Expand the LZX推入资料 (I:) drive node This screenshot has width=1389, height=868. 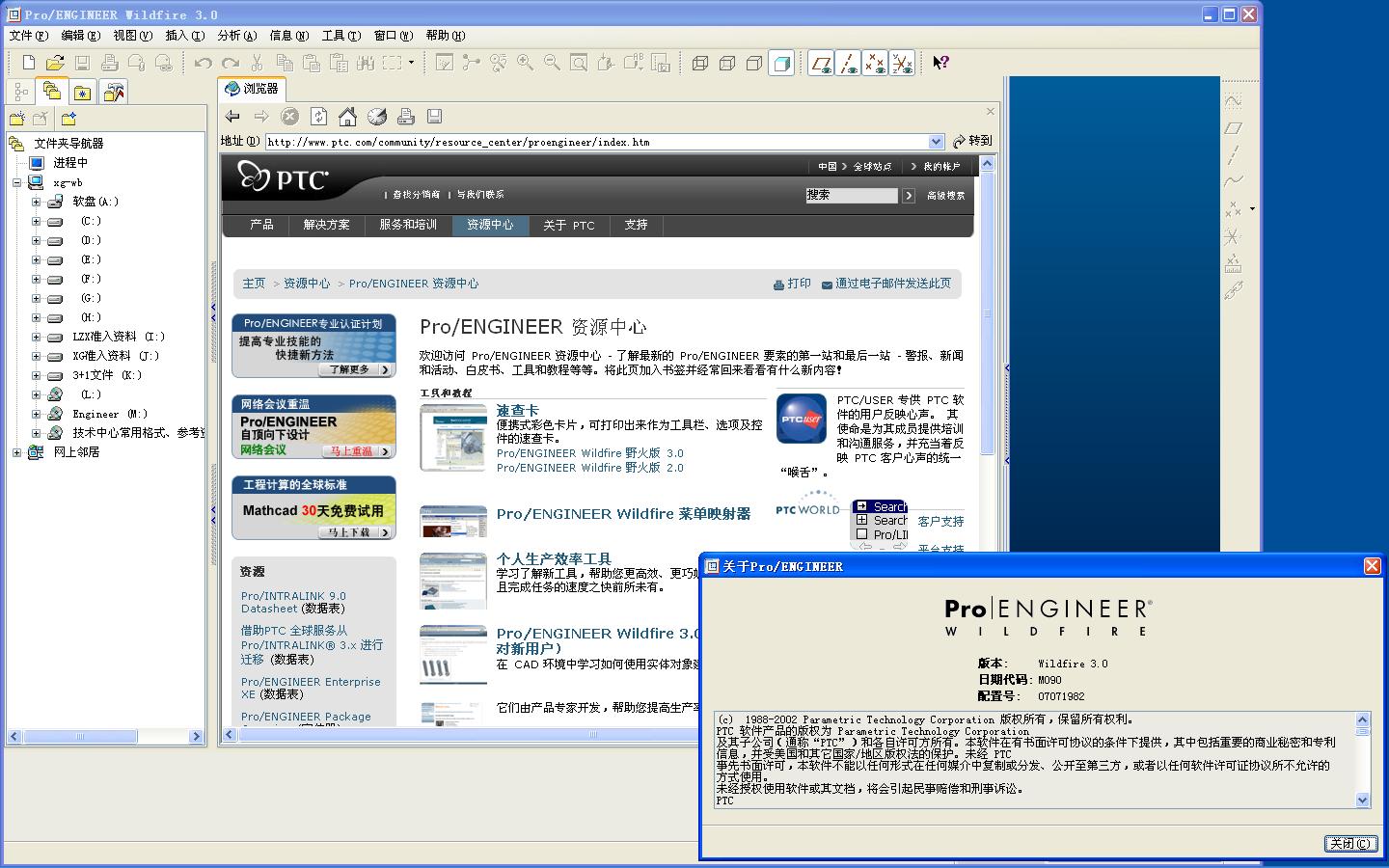pyautogui.click(x=36, y=337)
